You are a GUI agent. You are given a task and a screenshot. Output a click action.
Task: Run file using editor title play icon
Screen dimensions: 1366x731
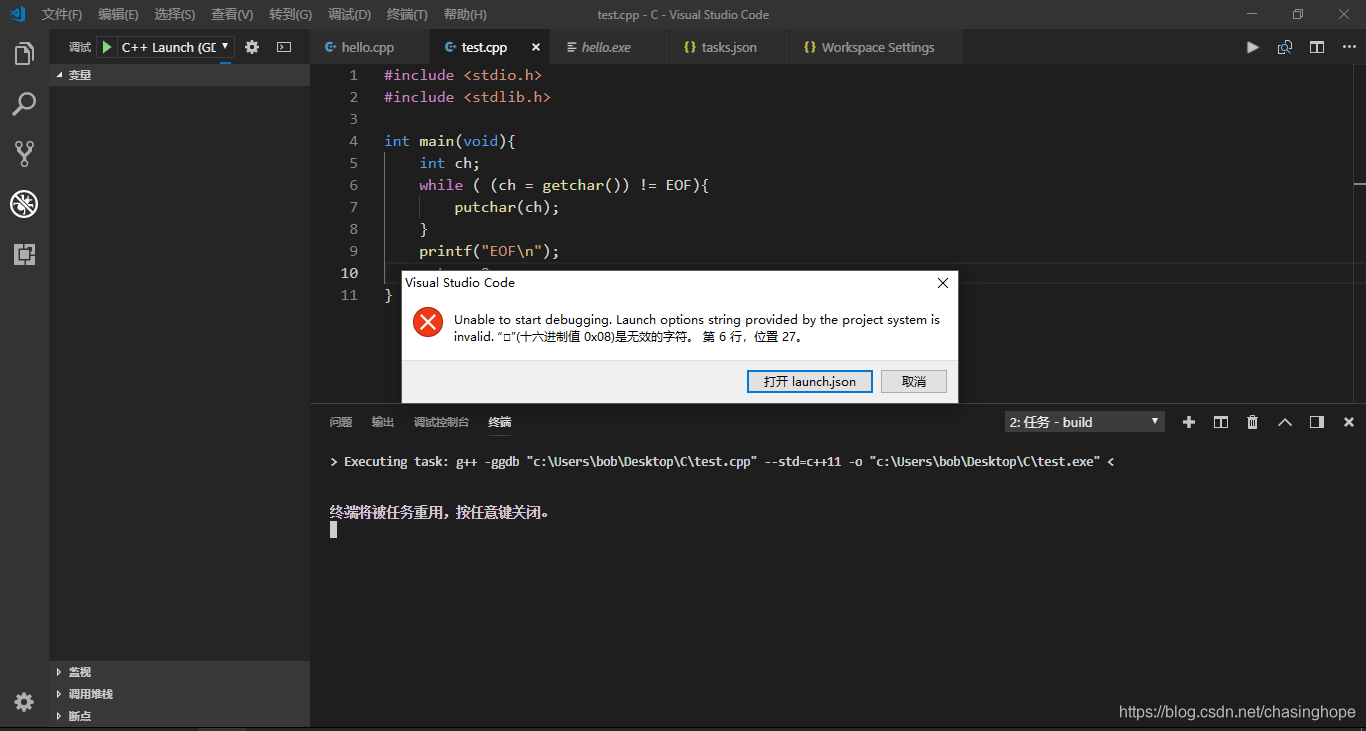[x=1252, y=47]
